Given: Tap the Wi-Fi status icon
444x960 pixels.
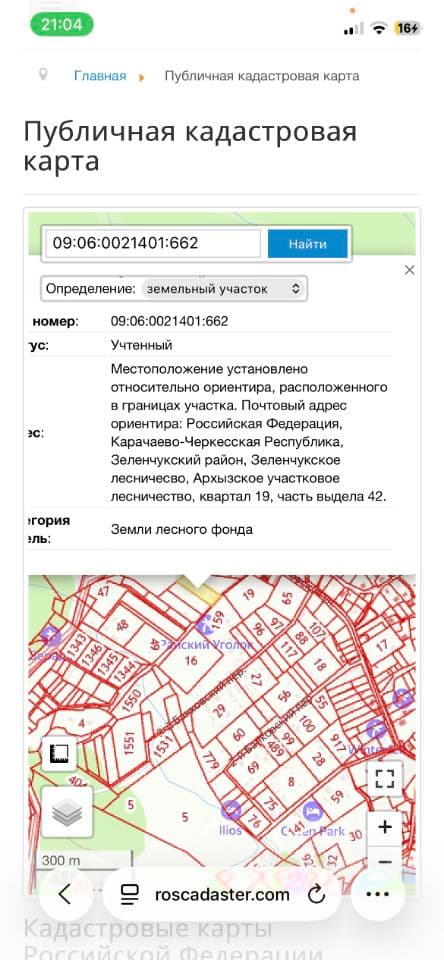Looking at the screenshot, I should coord(380,28).
